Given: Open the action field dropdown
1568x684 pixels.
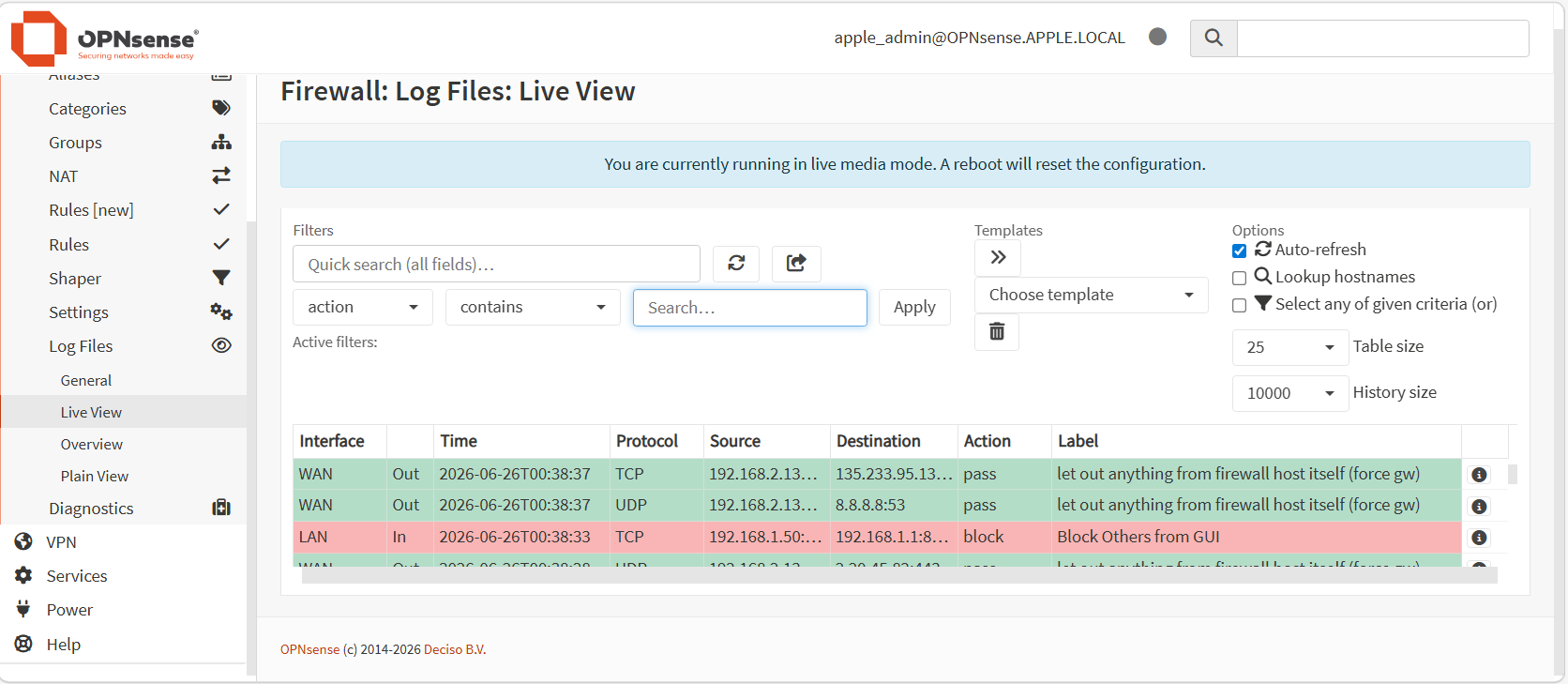Looking at the screenshot, I should 363,308.
